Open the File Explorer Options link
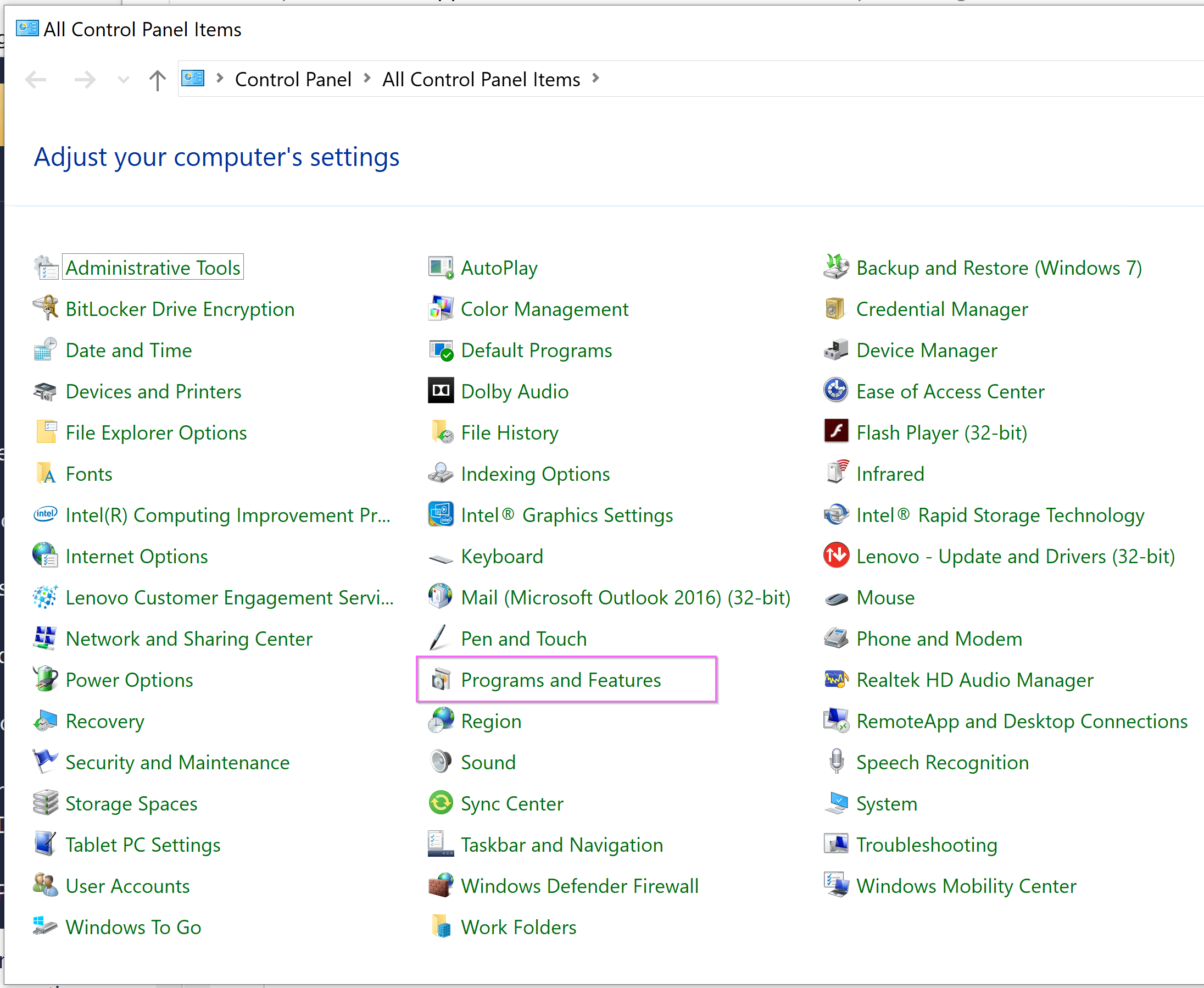1204x988 pixels. (x=156, y=433)
